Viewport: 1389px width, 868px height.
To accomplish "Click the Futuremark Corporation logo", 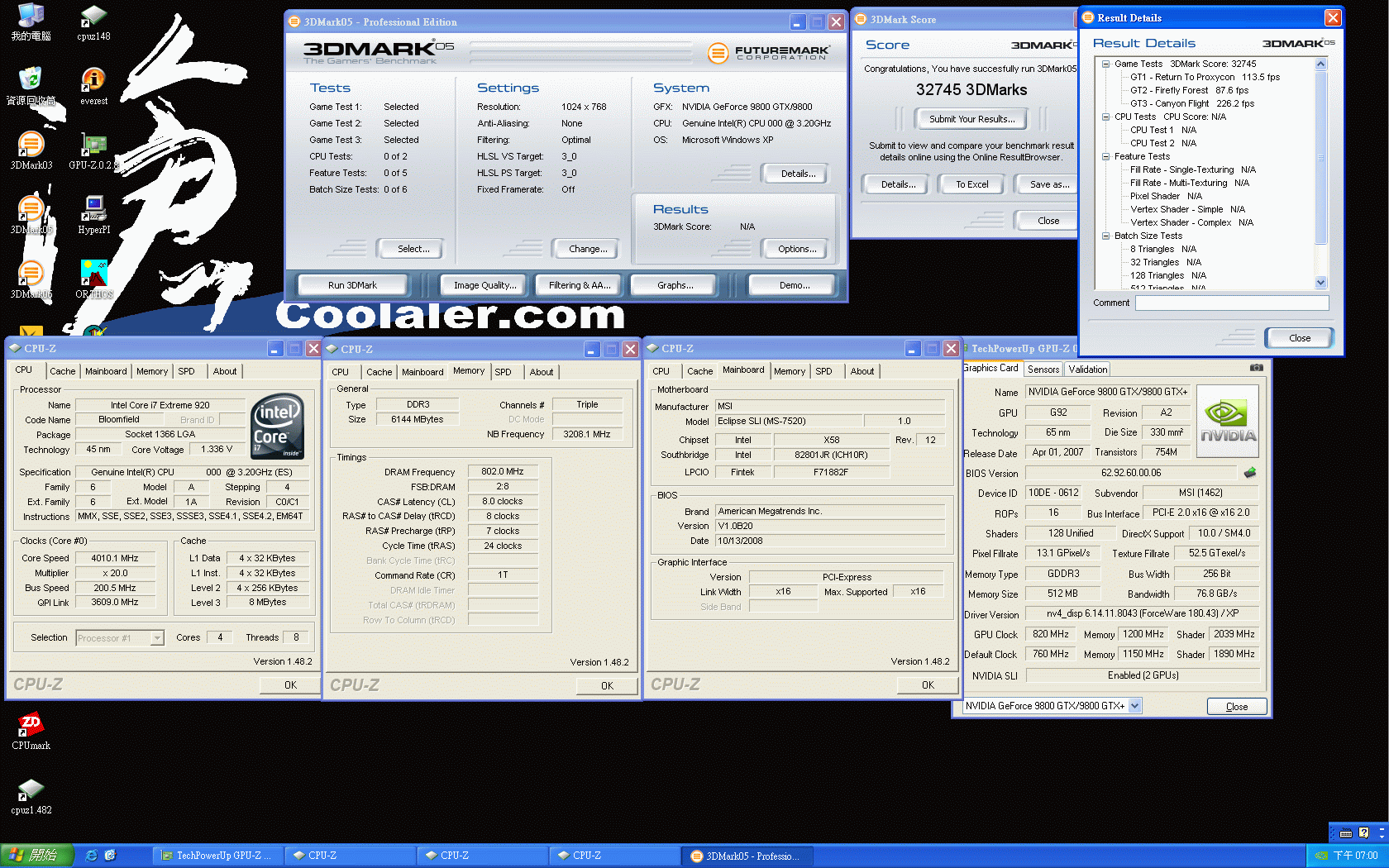I will 767,53.
